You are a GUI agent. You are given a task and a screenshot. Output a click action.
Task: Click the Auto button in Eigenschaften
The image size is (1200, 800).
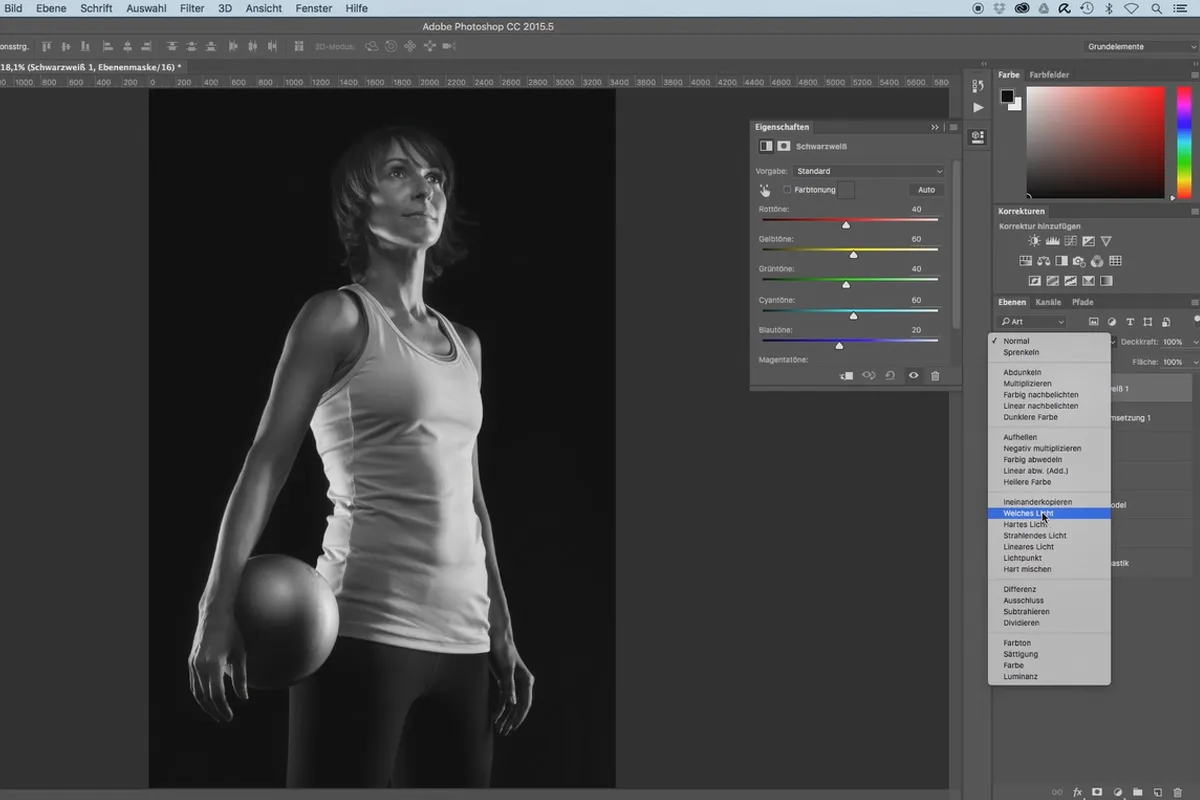click(x=926, y=190)
